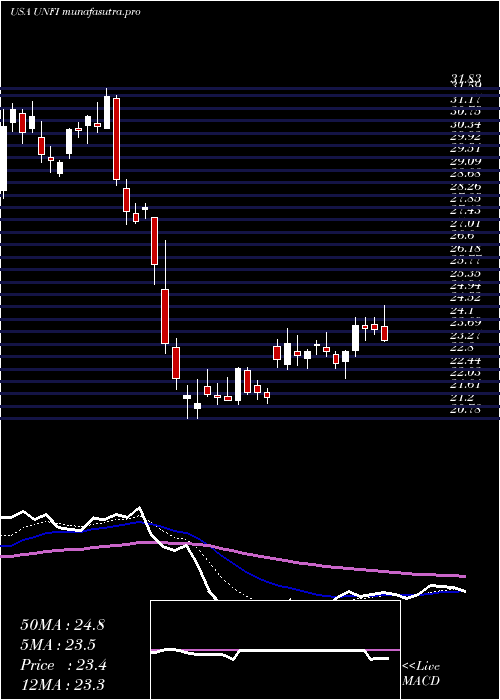Image resolution: width=500 pixels, height=700 pixels.
Task: Click the 21.2 price axis label
Action: pos(462,396)
